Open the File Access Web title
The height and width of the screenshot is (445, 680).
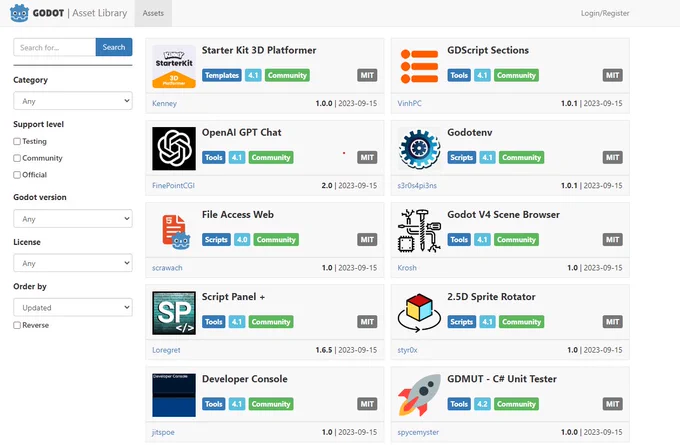pos(238,214)
